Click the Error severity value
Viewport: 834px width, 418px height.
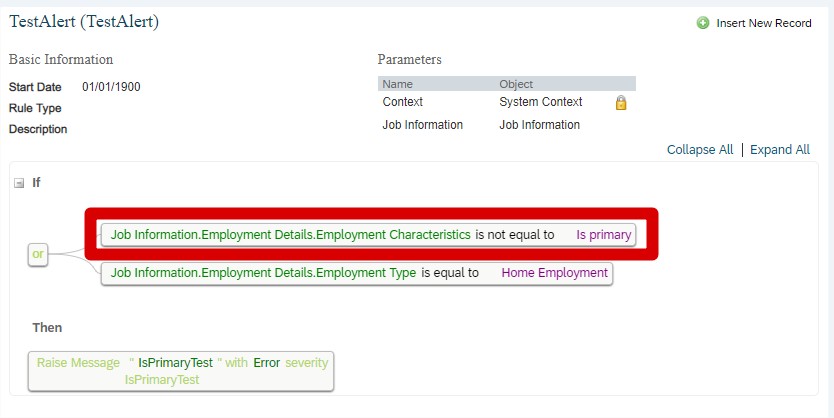[266, 363]
